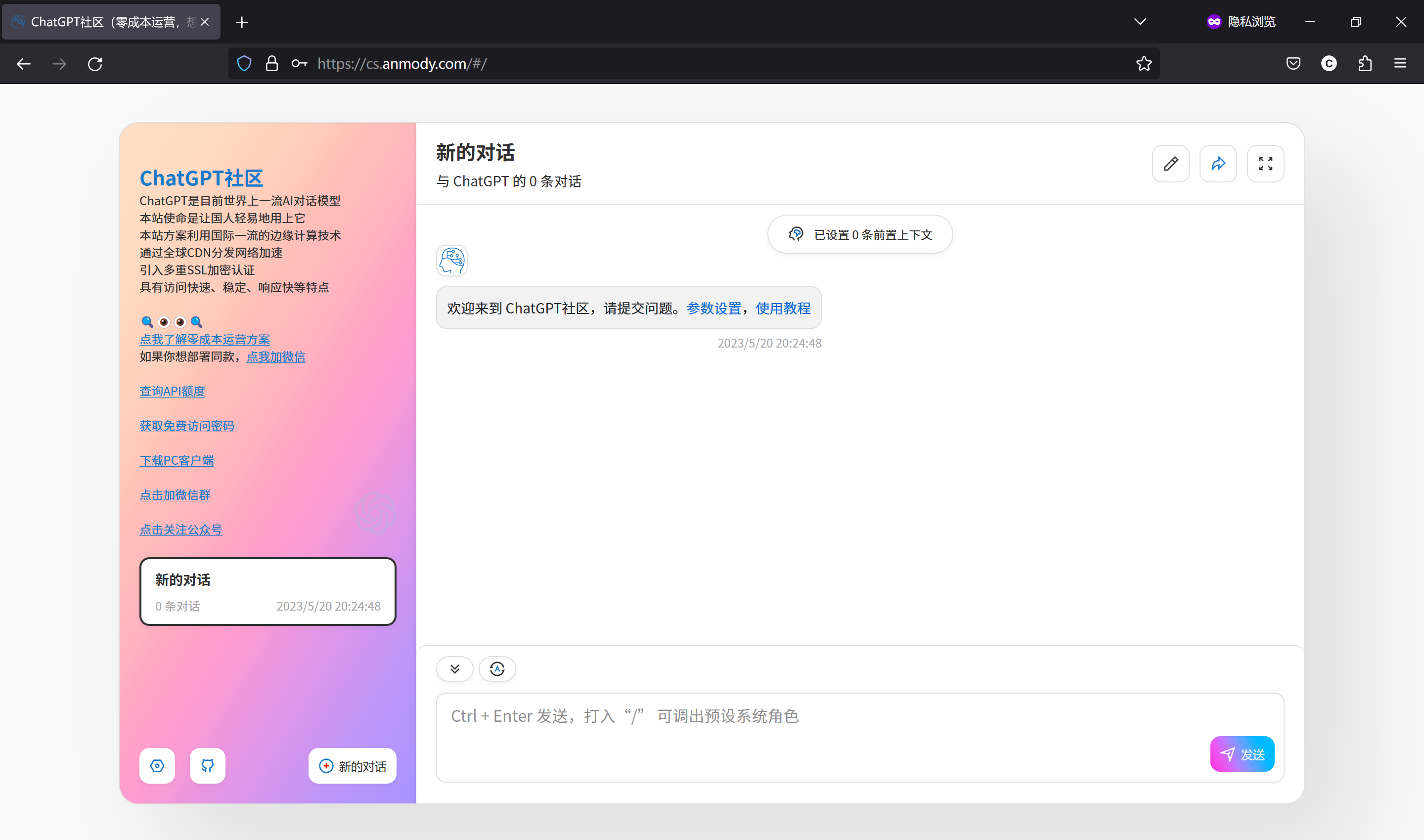Viewport: 1424px width, 840px height.
Task: Click the 获取免费访问密码 link
Action: (187, 426)
